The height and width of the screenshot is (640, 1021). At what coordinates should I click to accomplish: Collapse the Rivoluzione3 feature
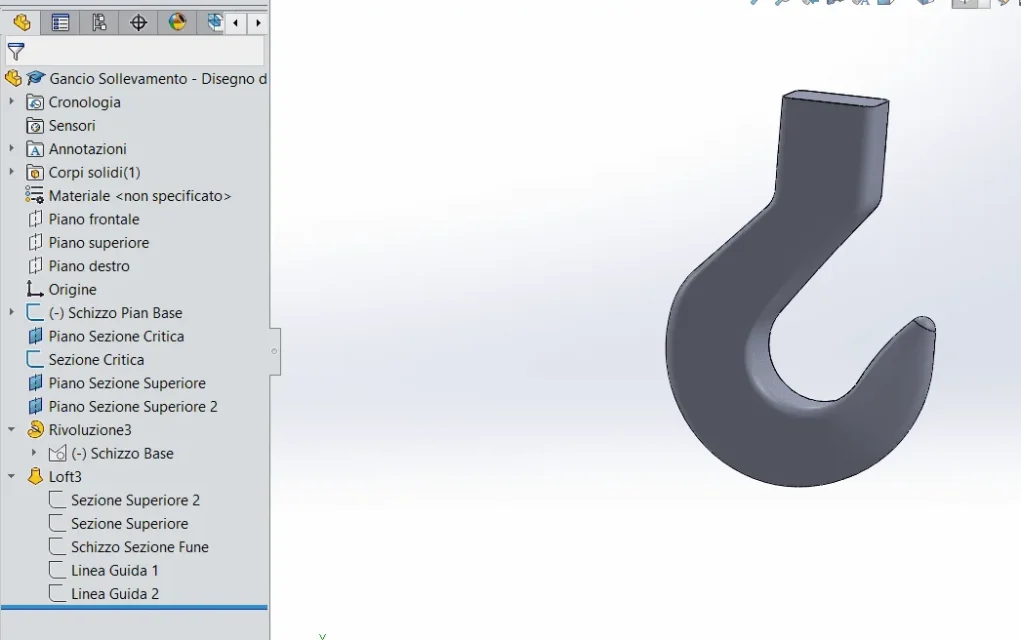(x=12, y=430)
